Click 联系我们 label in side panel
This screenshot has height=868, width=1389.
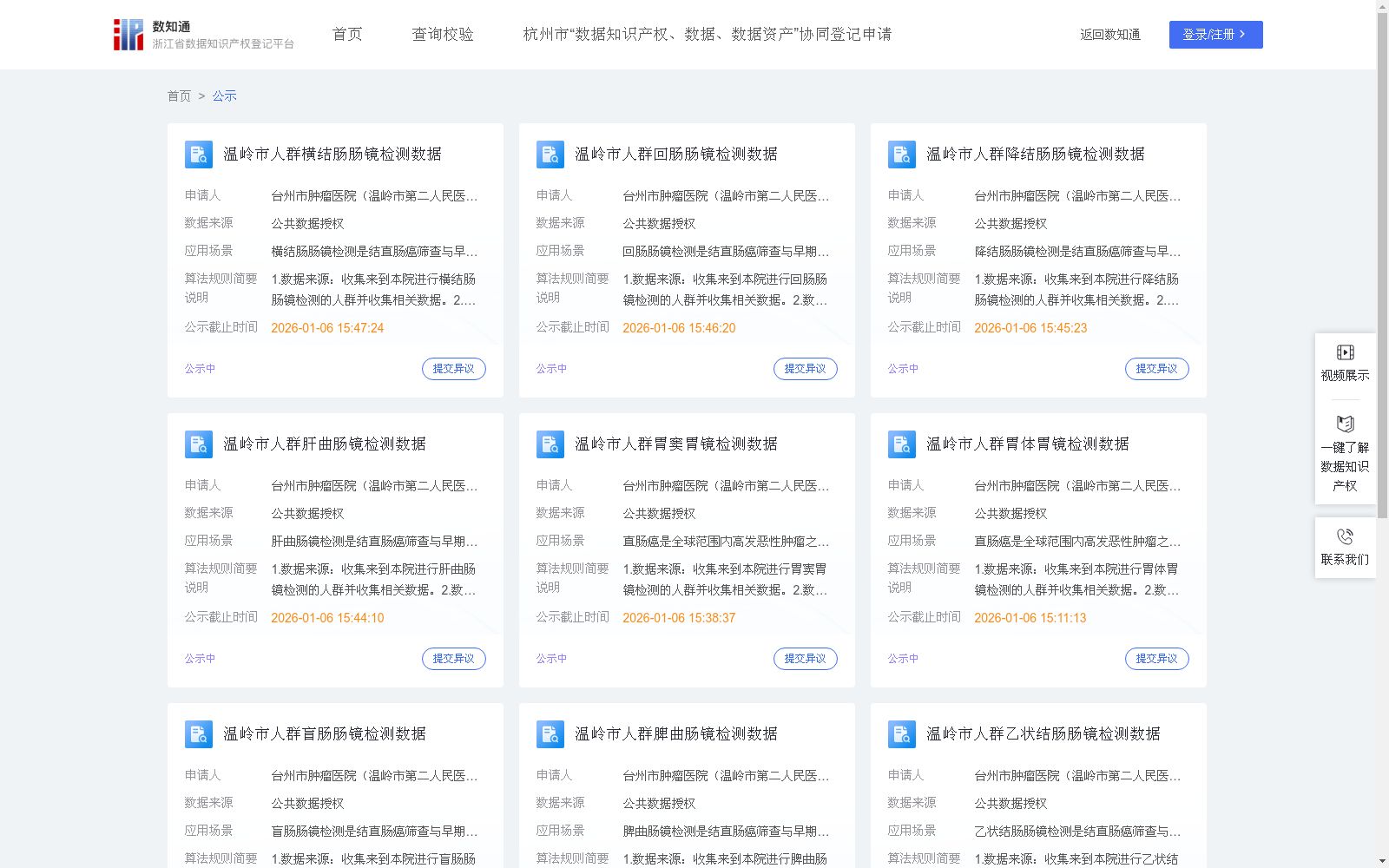1346,560
